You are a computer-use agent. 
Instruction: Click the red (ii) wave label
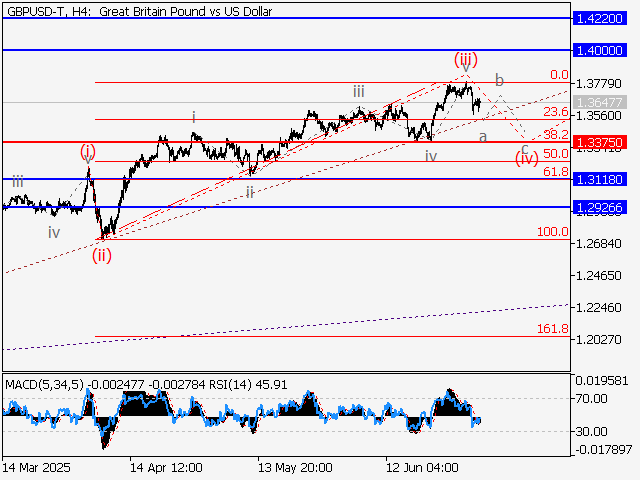point(102,255)
